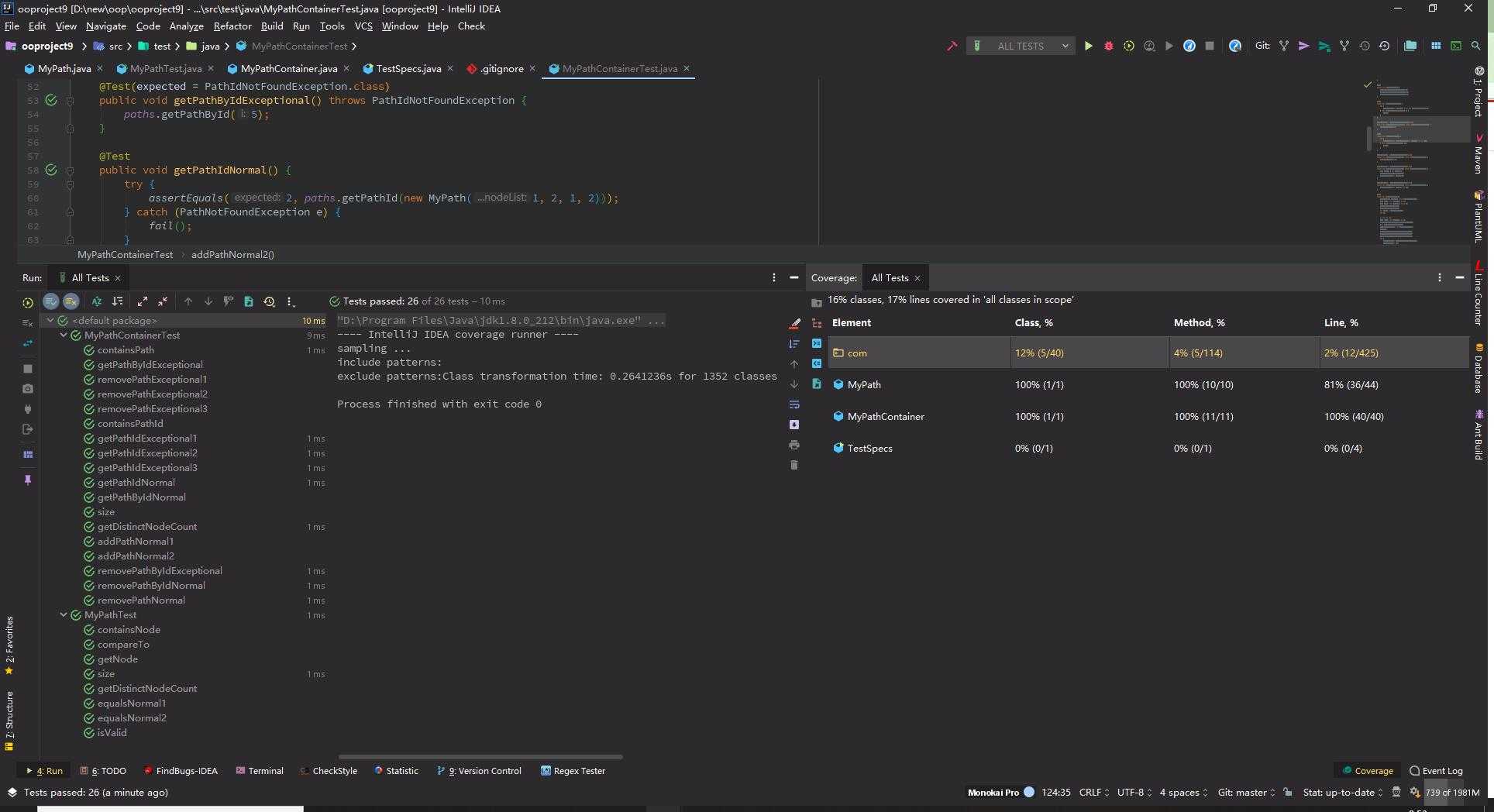This screenshot has height=812, width=1494.
Task: Collapse the MyPathContainerTest tree node
Action: pyautogui.click(x=64, y=335)
